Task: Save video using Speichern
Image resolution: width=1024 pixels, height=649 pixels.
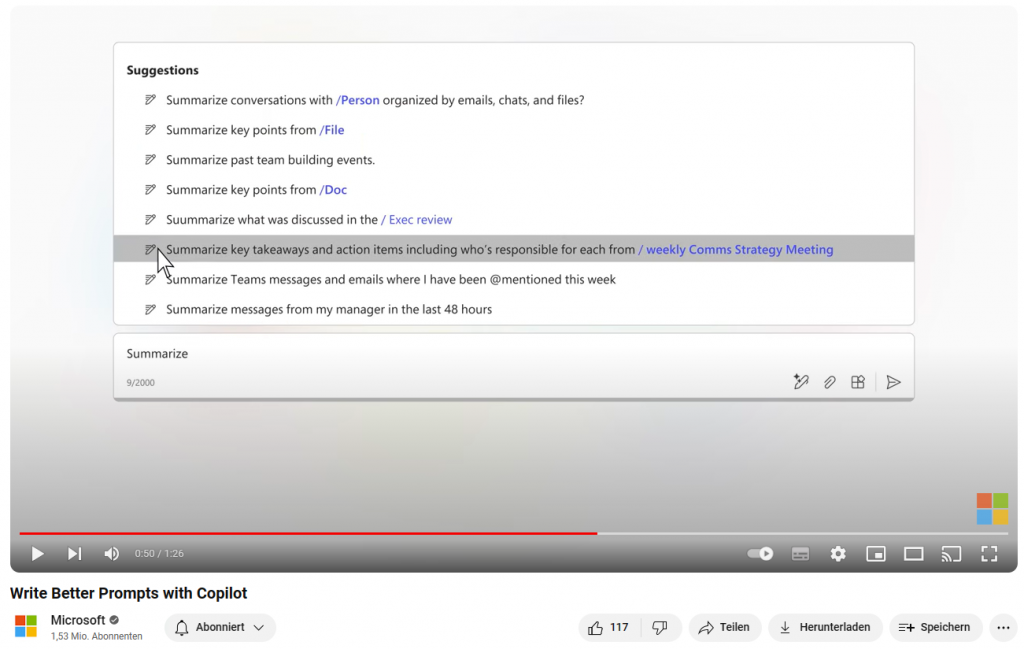Action: [x=936, y=627]
